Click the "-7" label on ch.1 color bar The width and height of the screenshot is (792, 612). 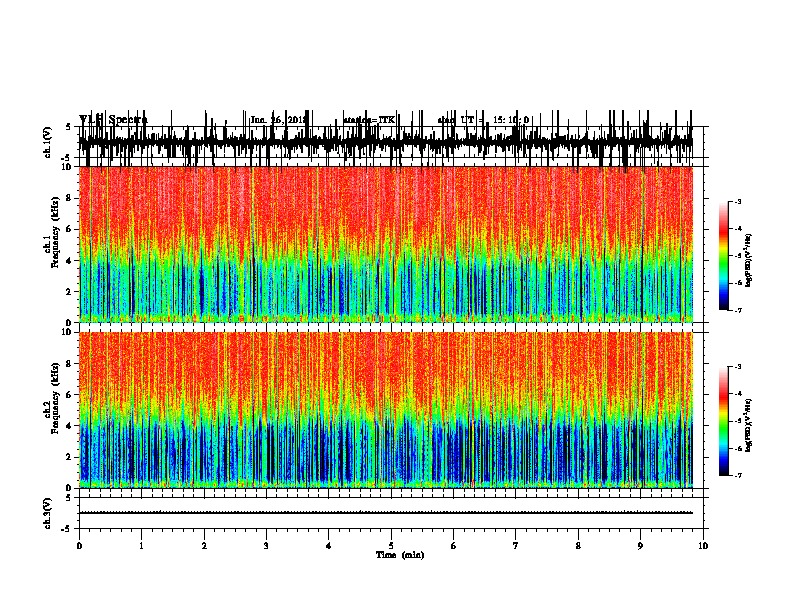click(737, 310)
